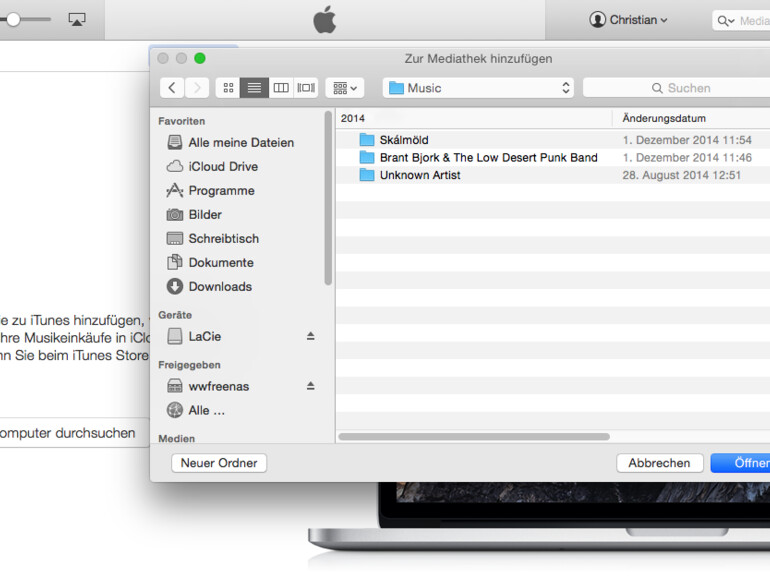Eject the LaCie drive
Screen dimensions: 770x578
tap(310, 337)
